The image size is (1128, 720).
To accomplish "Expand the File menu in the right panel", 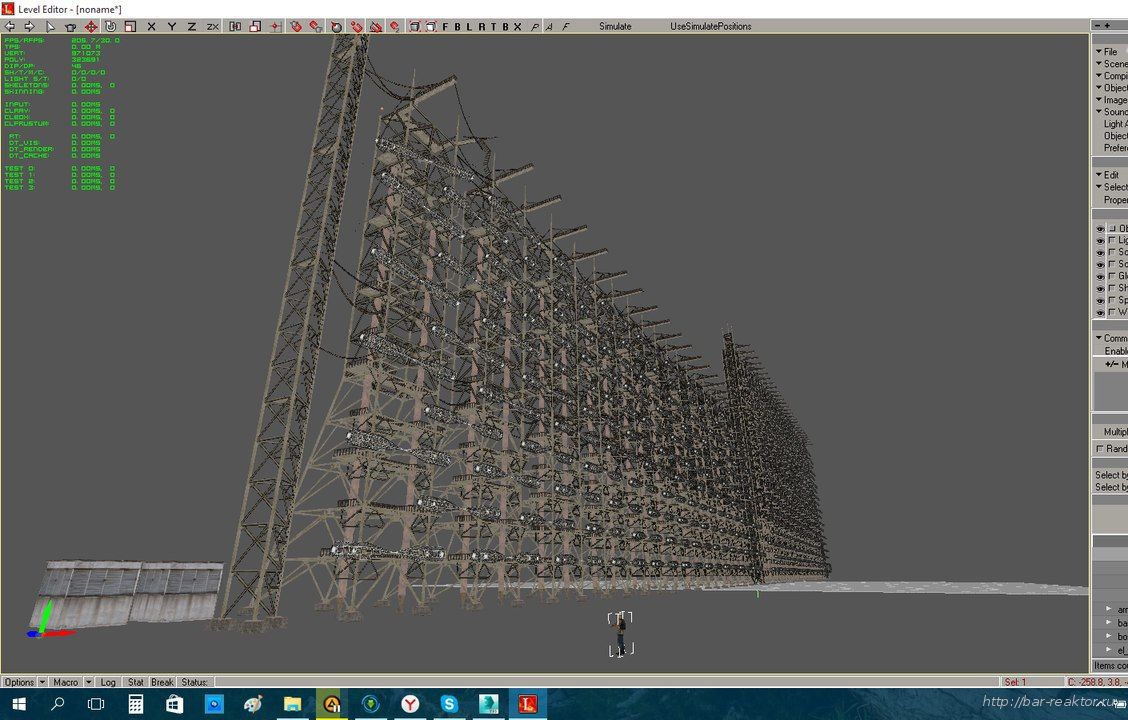I will click(1109, 52).
